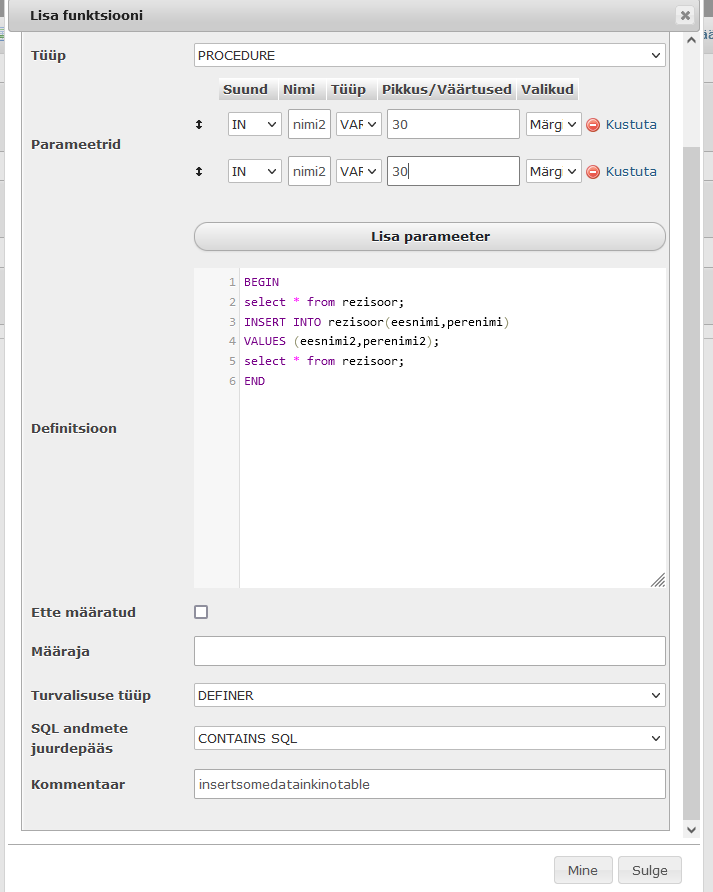
Task: Click the END line in editor
Action: [254, 381]
